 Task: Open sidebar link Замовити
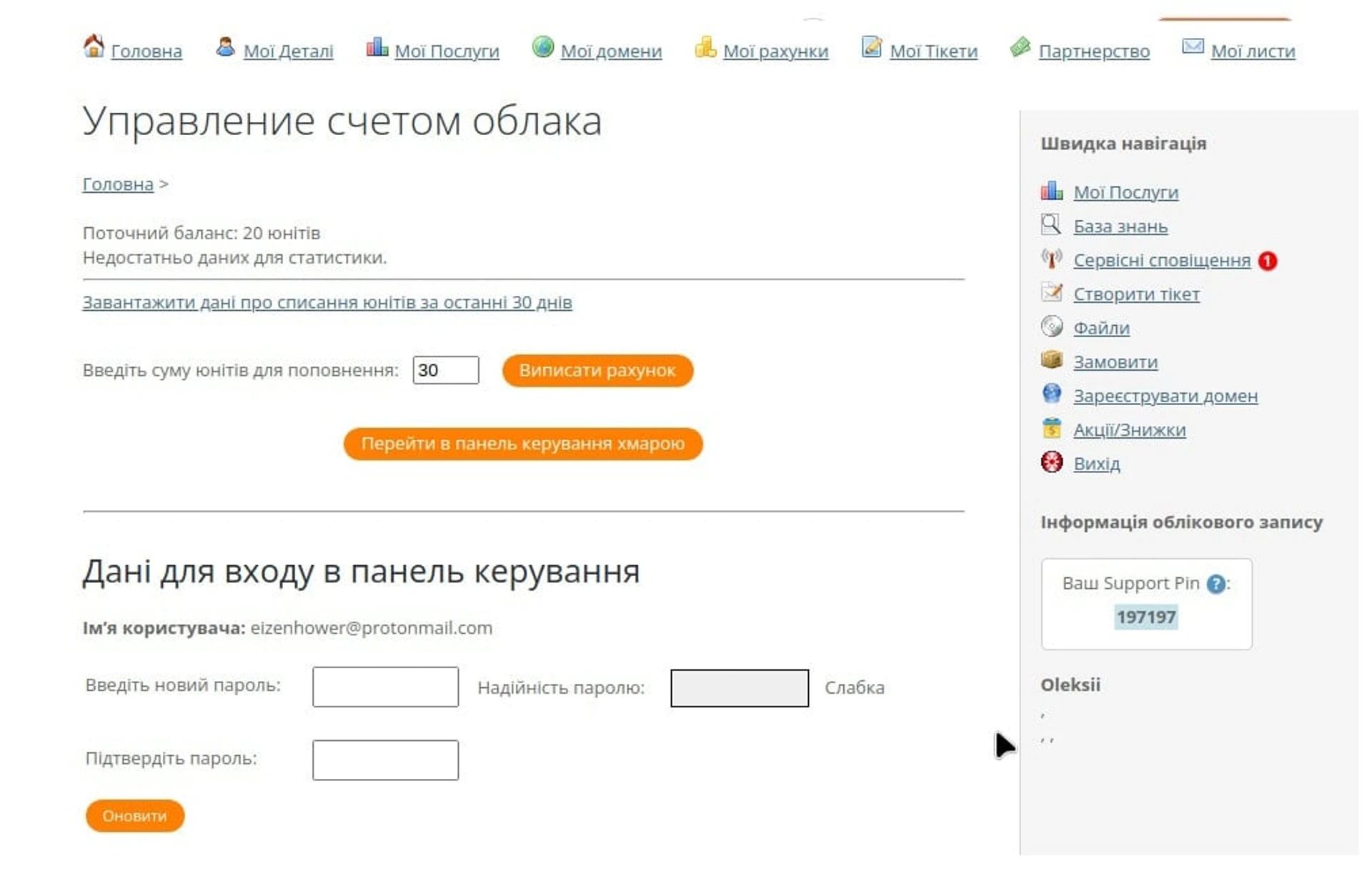1115,362
